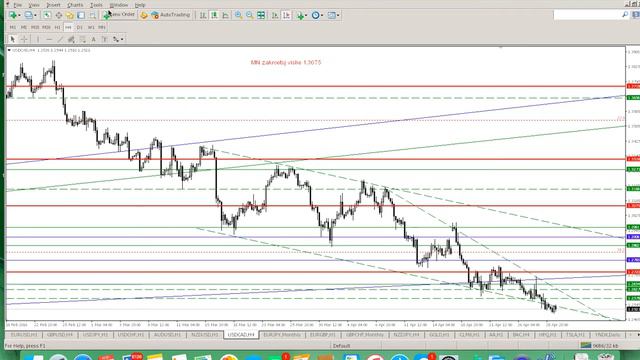The width and height of the screenshot is (640, 360).
Task: Expand the Templates dropdown arrow
Action: click(x=338, y=16)
